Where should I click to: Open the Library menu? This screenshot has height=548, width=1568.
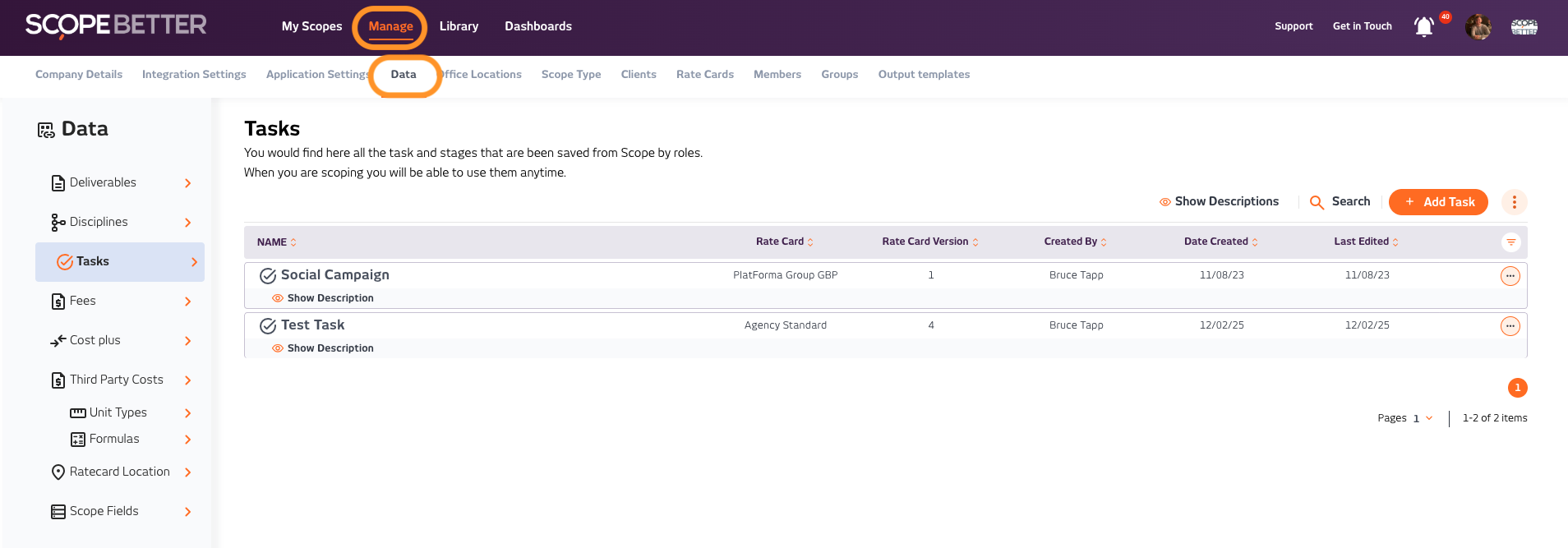coord(459,26)
